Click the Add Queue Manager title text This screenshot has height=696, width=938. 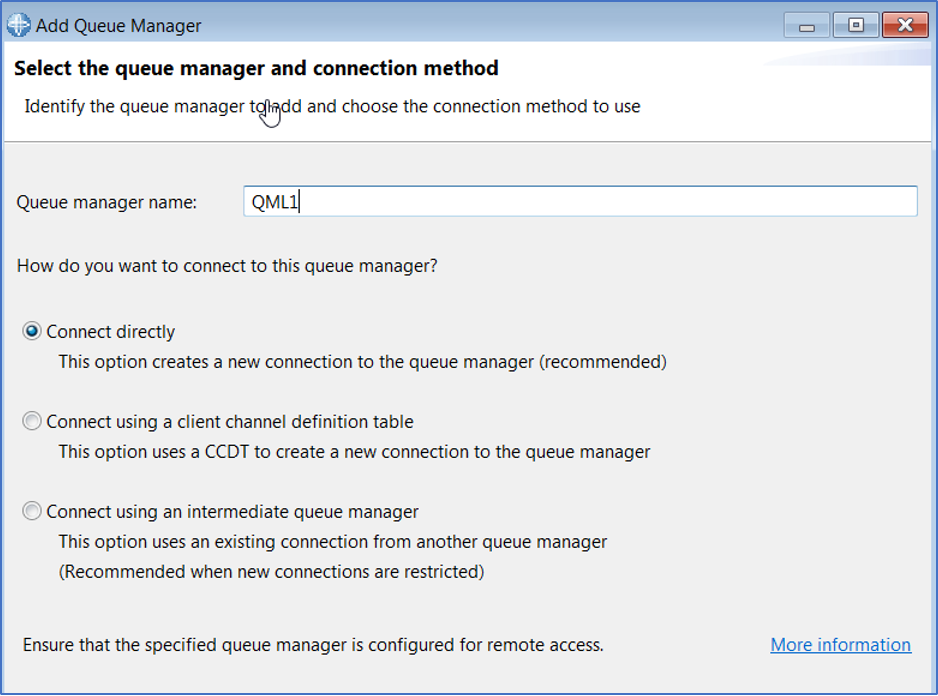click(118, 25)
